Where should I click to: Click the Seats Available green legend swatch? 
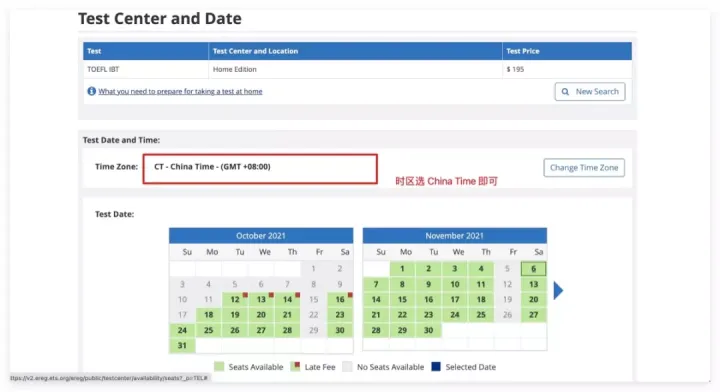[x=219, y=367]
